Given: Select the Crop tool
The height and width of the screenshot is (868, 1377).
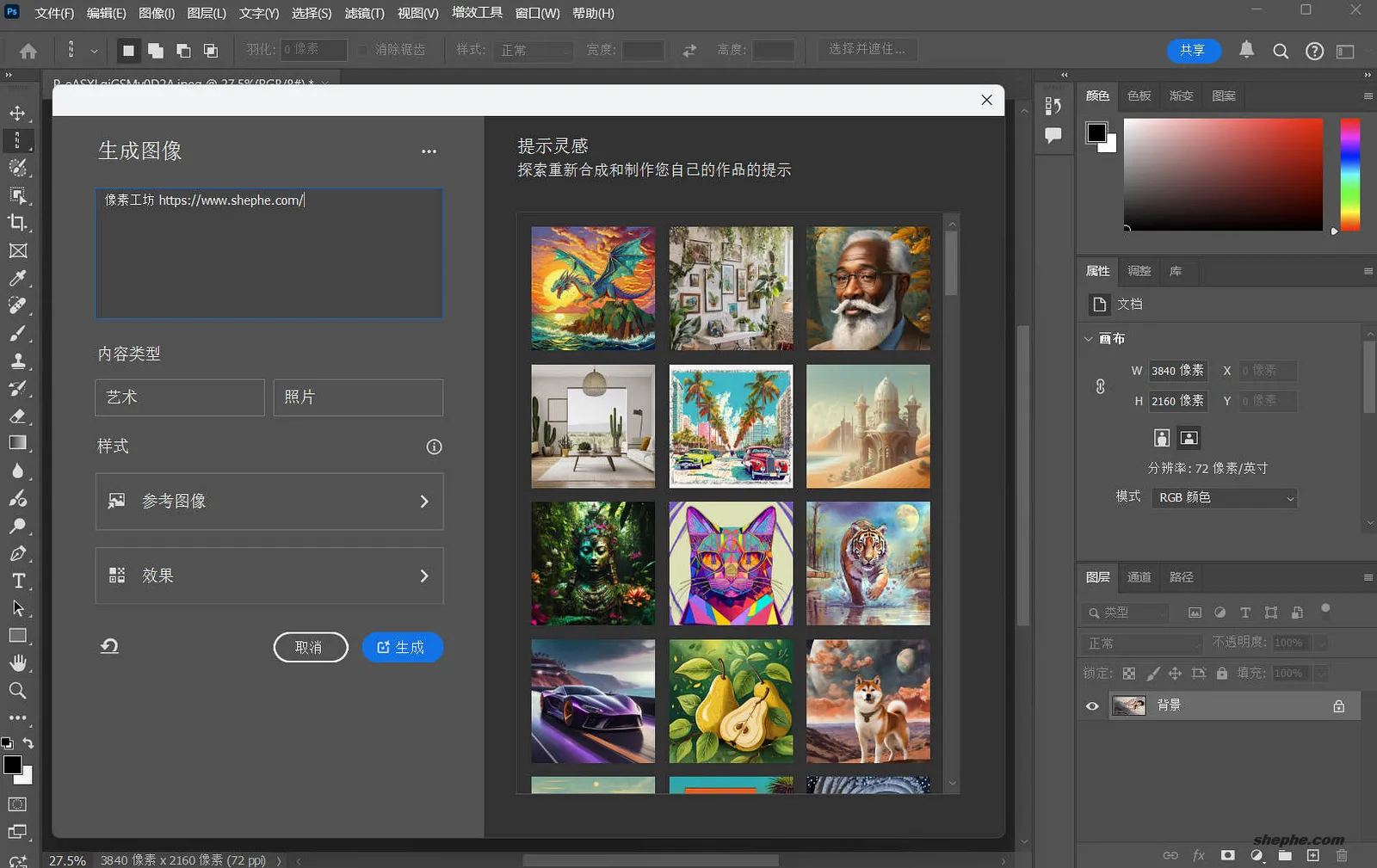Looking at the screenshot, I should coord(17,223).
